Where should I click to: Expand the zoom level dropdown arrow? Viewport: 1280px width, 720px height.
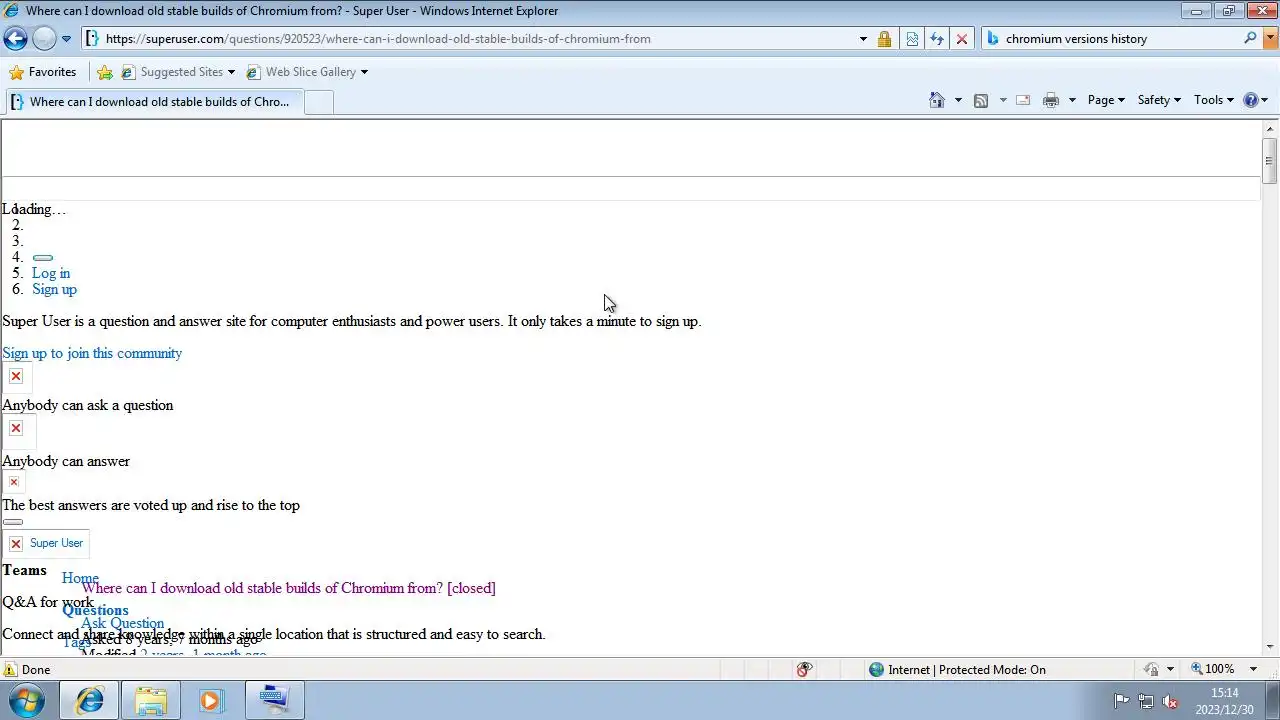click(x=1253, y=669)
